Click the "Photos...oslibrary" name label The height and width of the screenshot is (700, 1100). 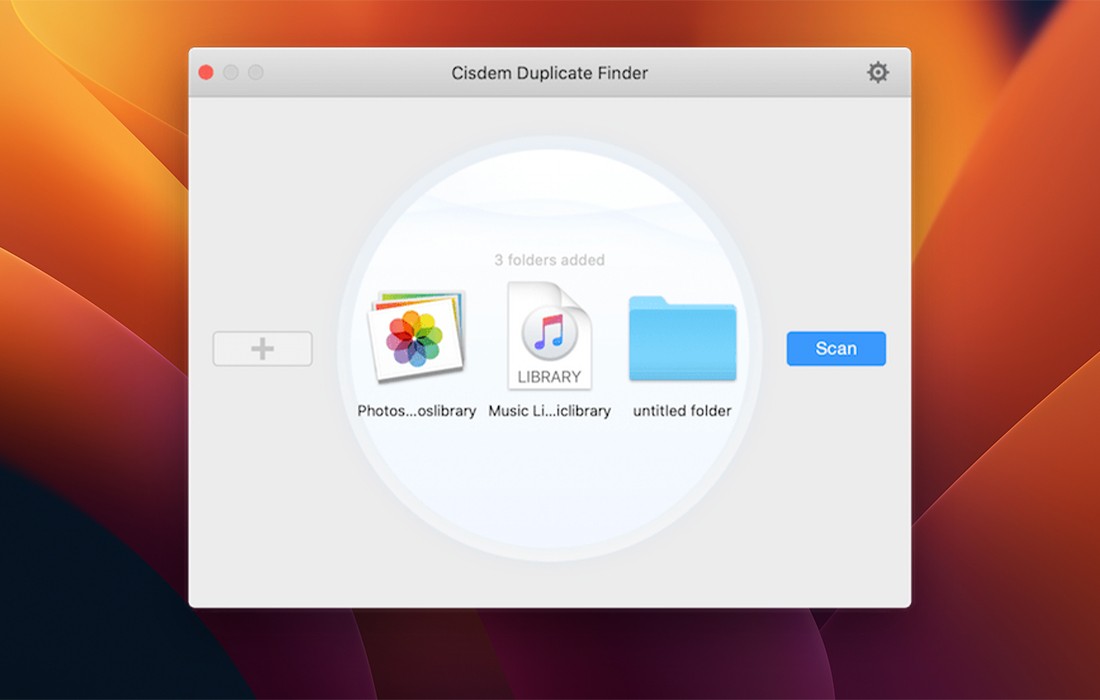pos(416,411)
